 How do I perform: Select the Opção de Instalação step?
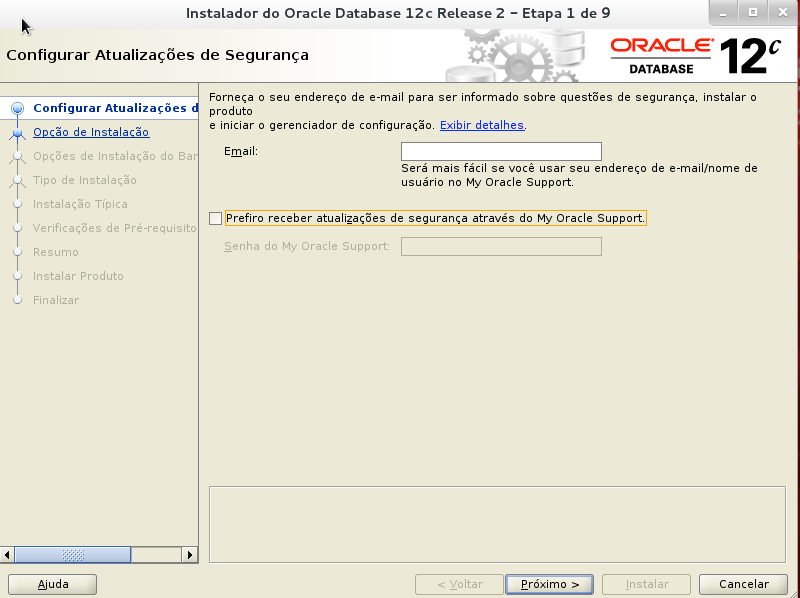[91, 132]
